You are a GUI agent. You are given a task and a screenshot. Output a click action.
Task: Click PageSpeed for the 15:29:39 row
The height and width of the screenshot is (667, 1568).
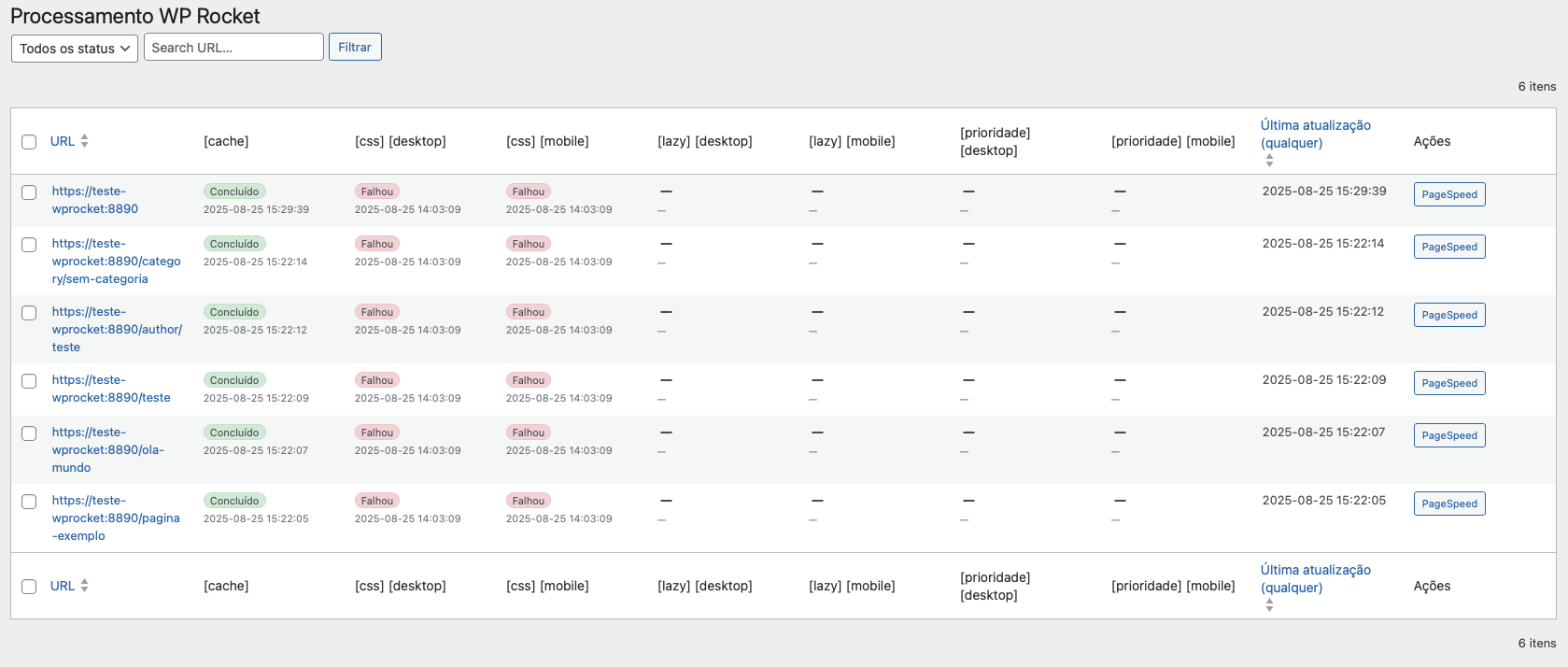coord(1449,194)
